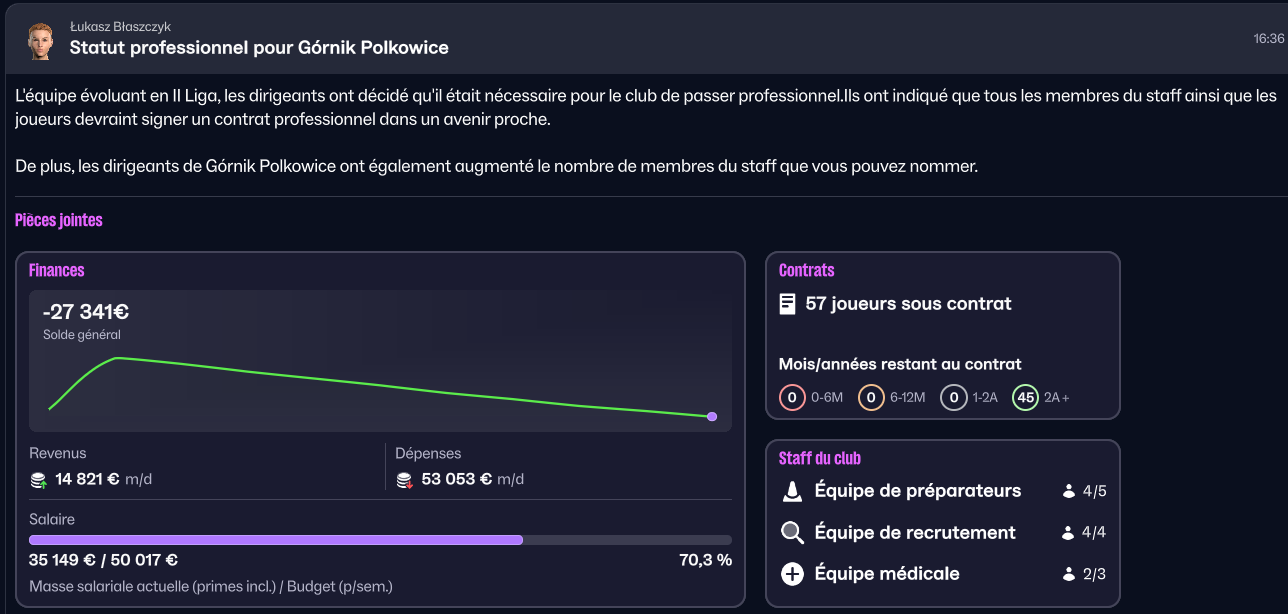This screenshot has height=614, width=1288.
Task: Click person icon next to 4/5
Action: point(1069,492)
